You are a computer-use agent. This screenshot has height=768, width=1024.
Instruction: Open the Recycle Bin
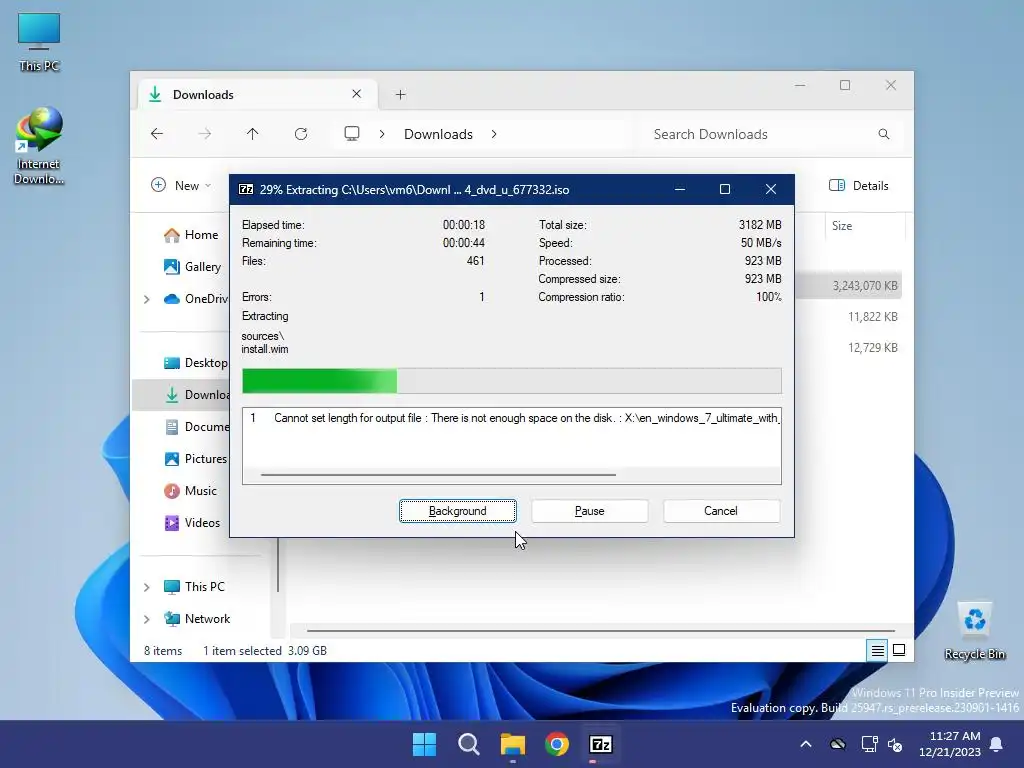(x=974, y=631)
